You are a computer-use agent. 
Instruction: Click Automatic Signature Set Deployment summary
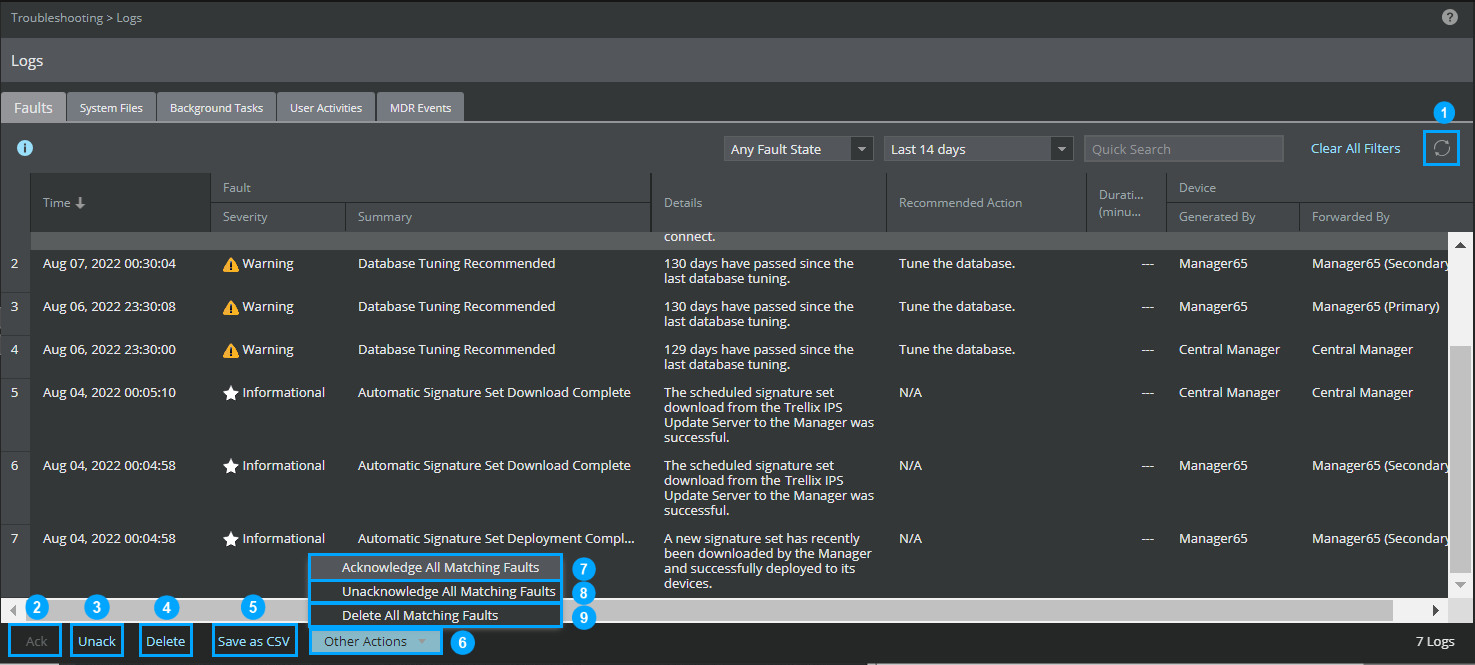click(x=496, y=539)
